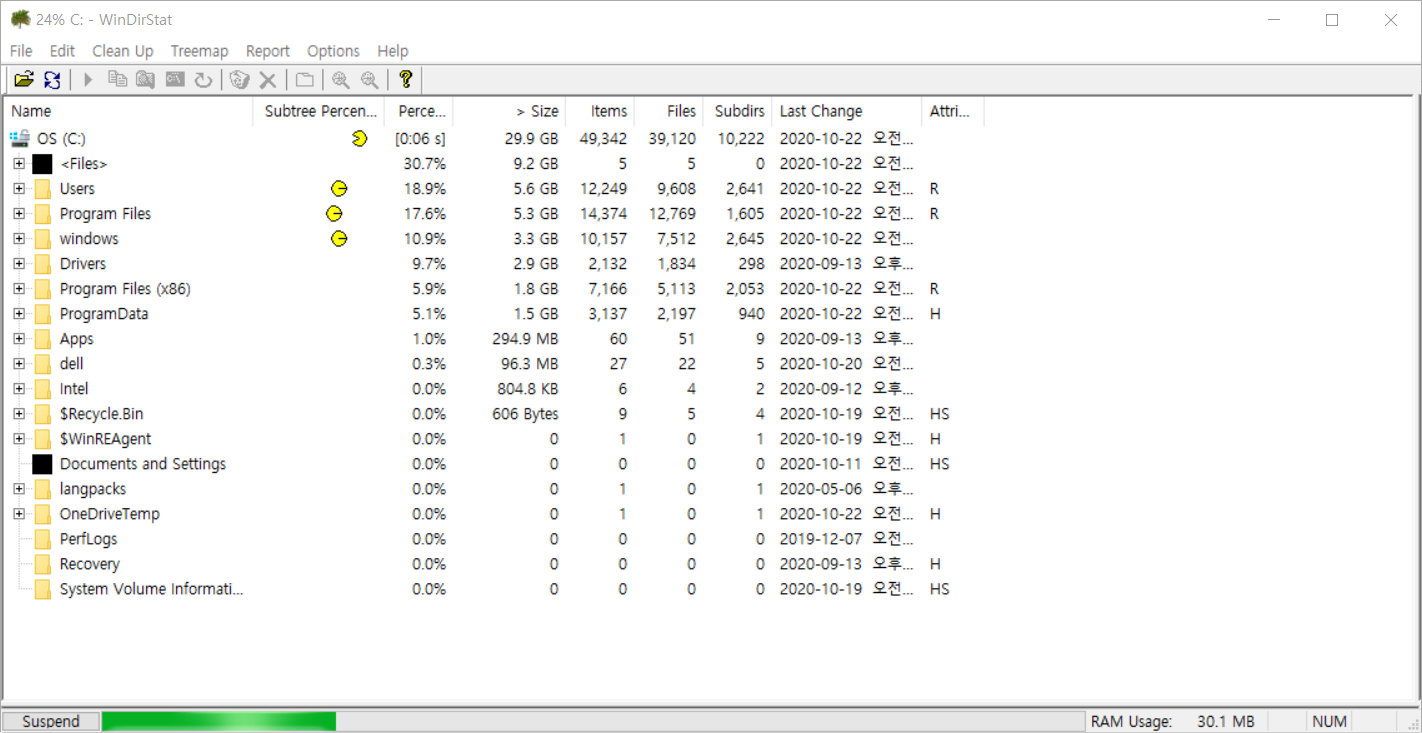Click the OS (C:) drive icon
Image resolution: width=1422 pixels, height=733 pixels.
19,139
